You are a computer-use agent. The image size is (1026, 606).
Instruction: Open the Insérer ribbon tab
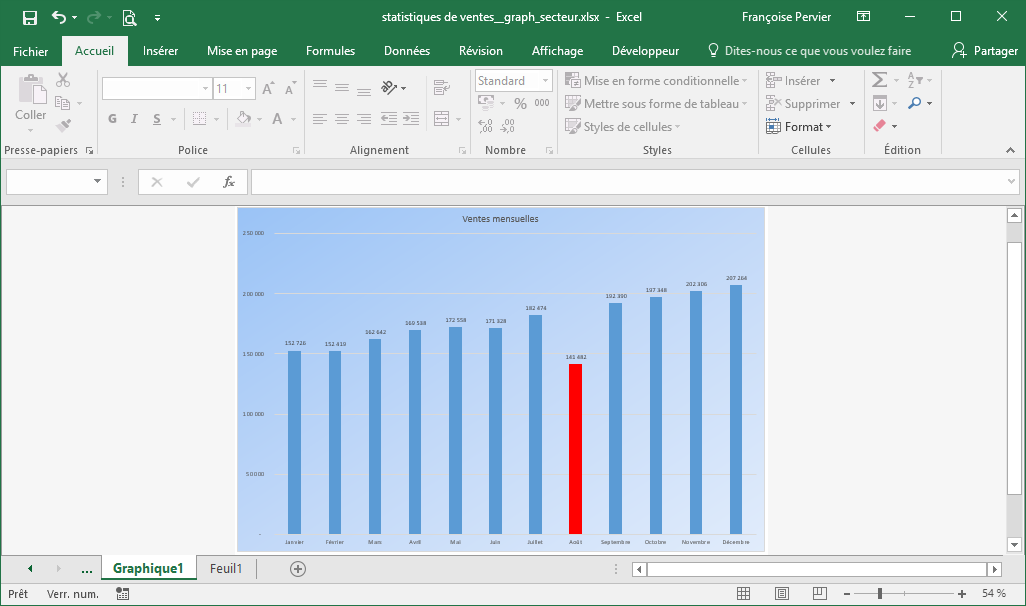click(160, 51)
